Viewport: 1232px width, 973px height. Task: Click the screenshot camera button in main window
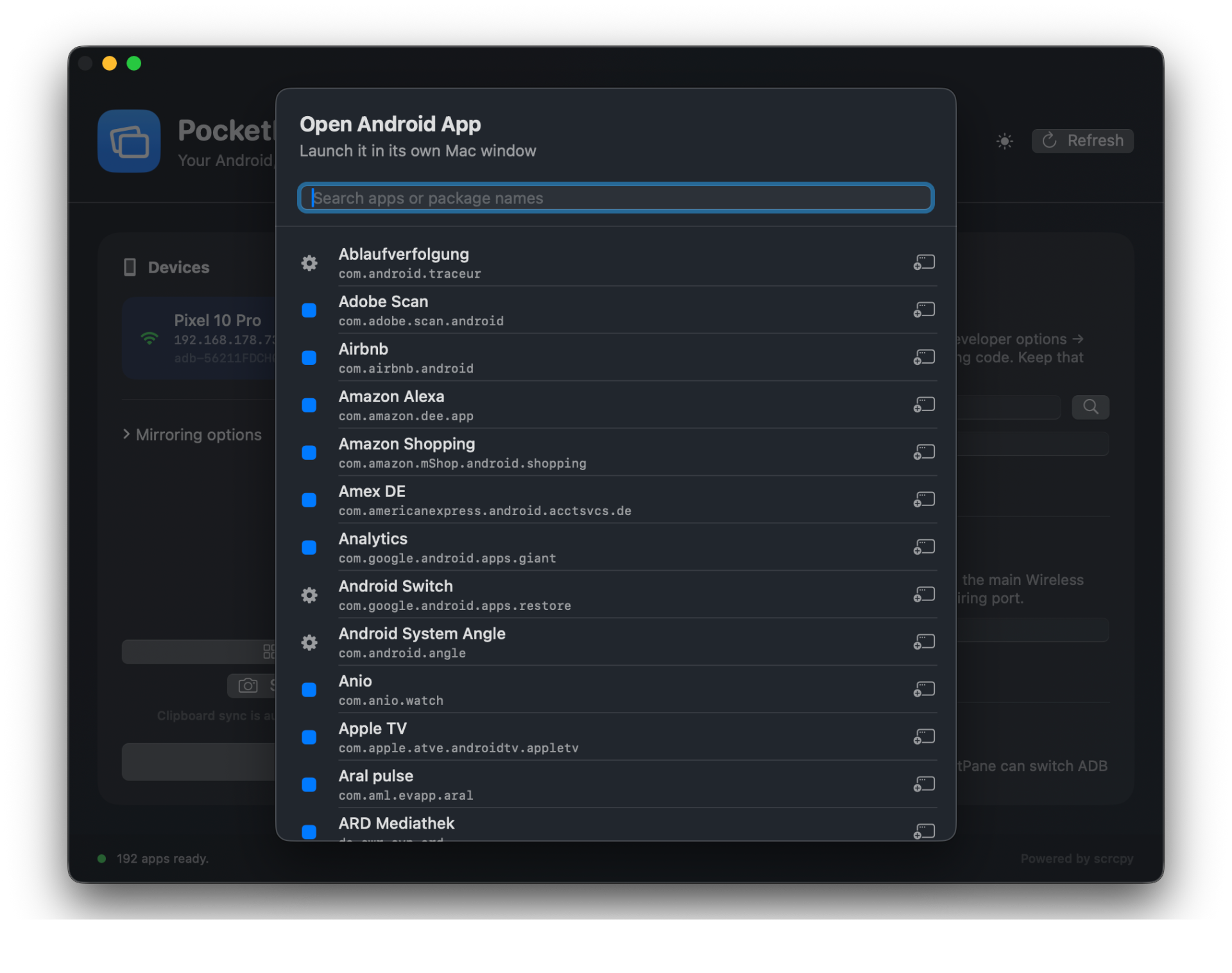coord(252,686)
